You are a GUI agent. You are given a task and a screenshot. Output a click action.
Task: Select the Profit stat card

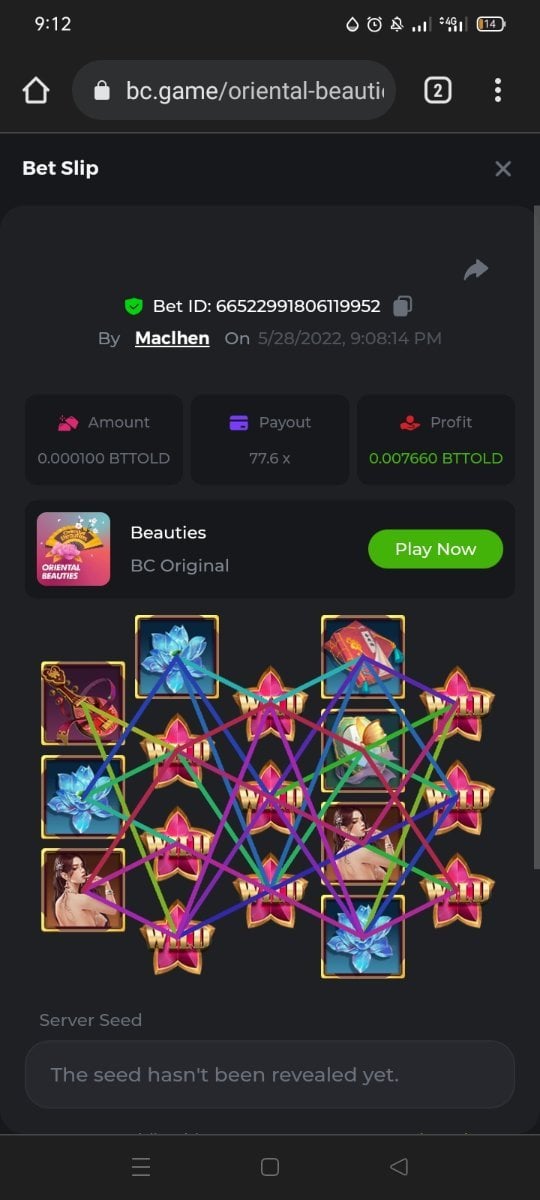(x=436, y=440)
